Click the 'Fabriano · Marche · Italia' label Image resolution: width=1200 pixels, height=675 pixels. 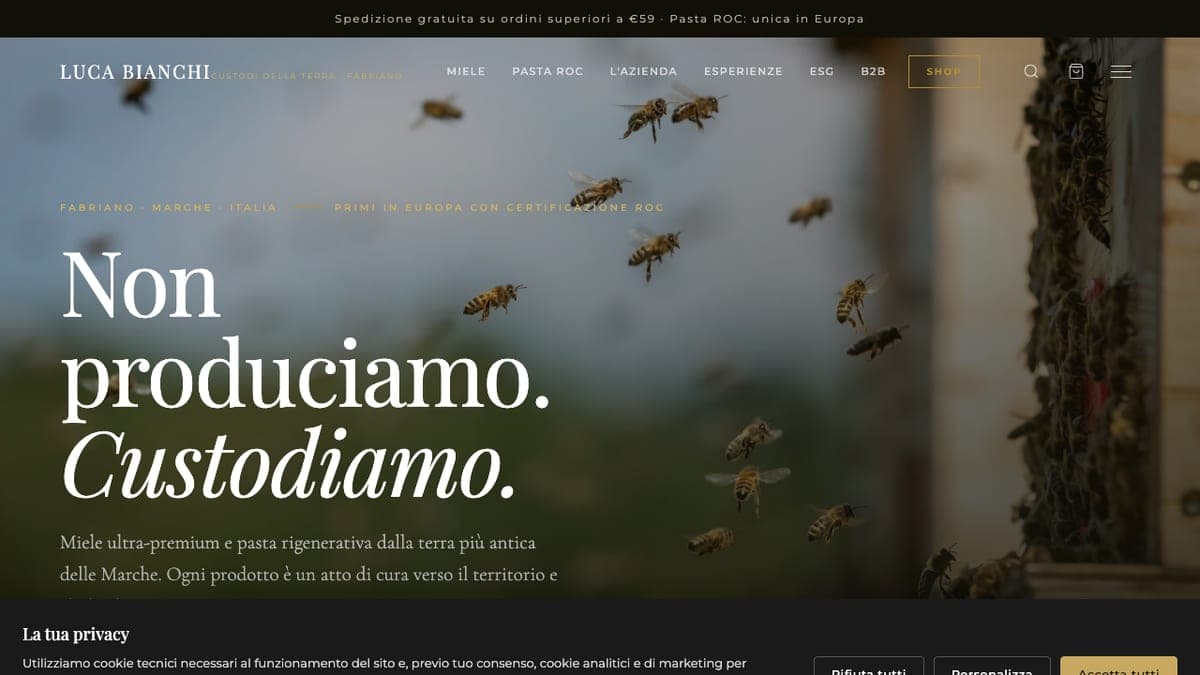[168, 208]
